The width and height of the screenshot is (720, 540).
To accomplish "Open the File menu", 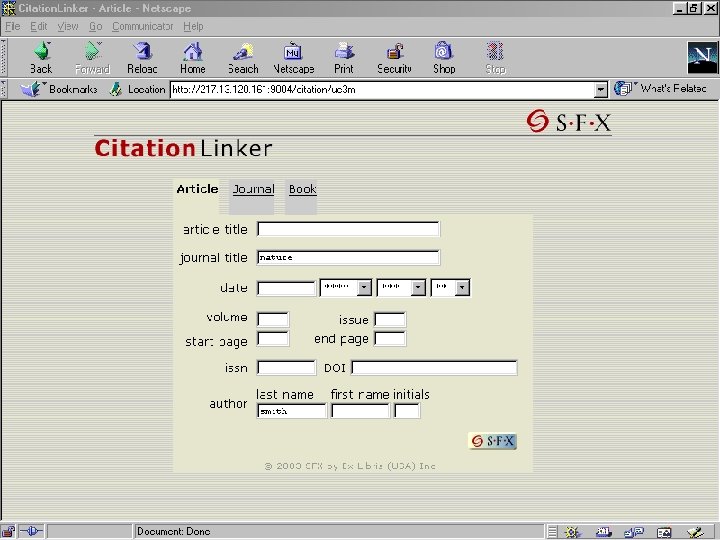I will click(x=12, y=27).
